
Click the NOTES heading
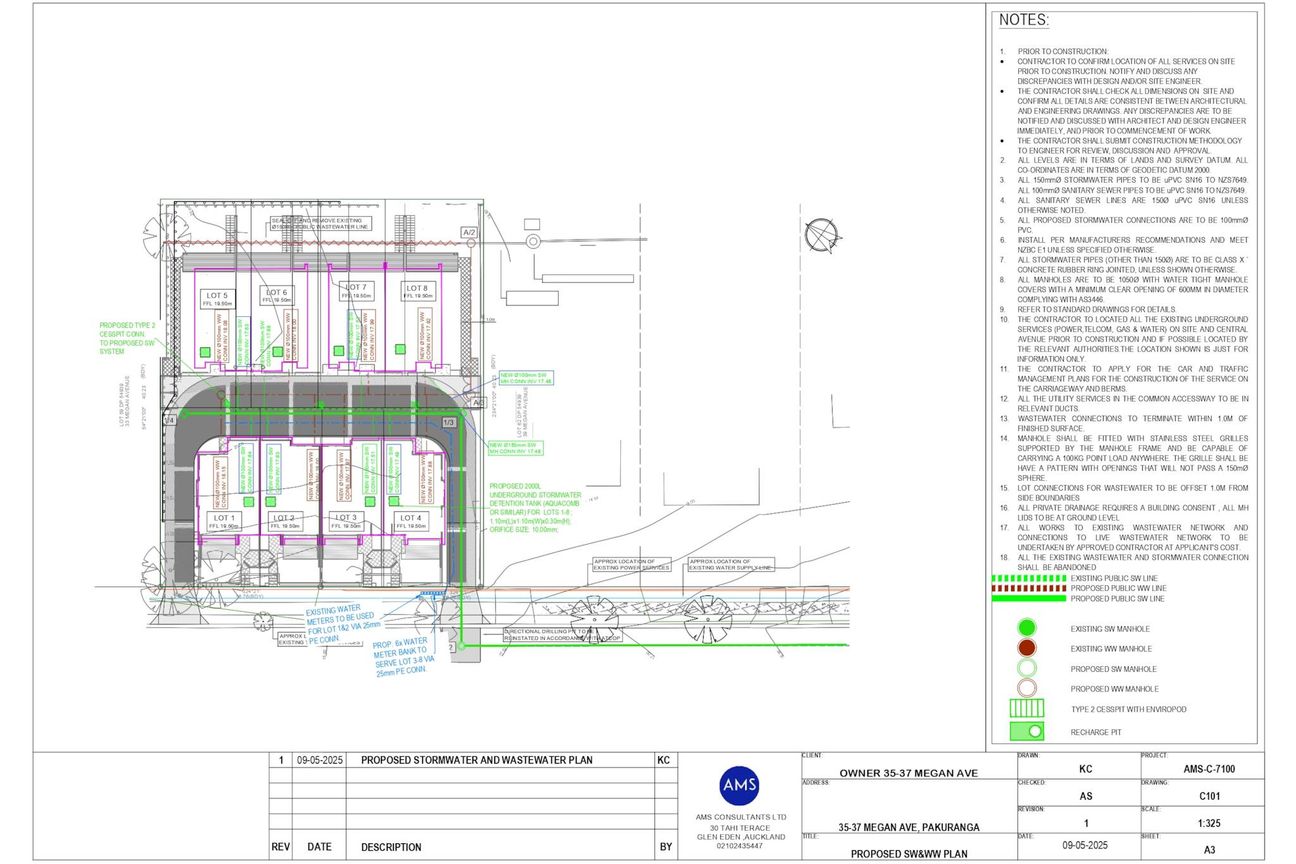(1024, 19)
